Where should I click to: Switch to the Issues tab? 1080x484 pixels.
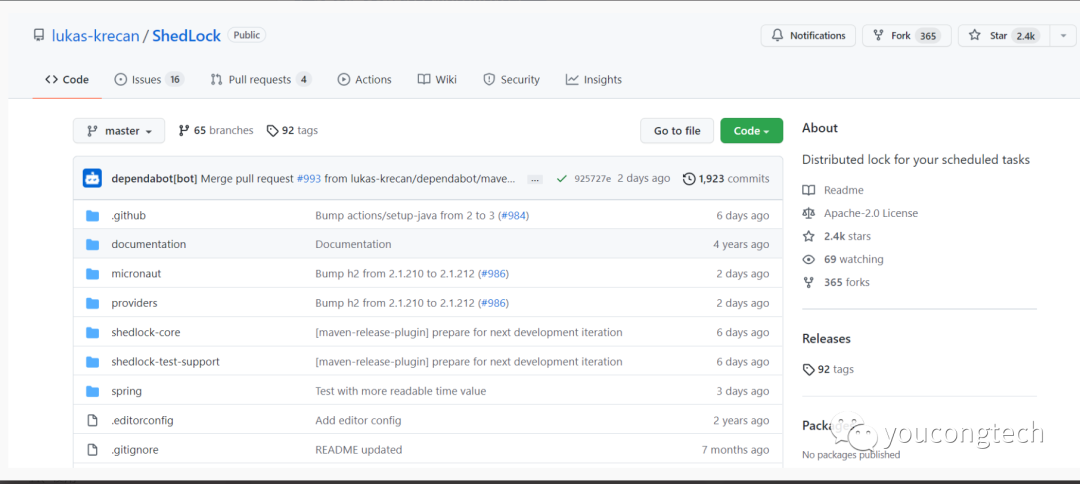coord(148,80)
